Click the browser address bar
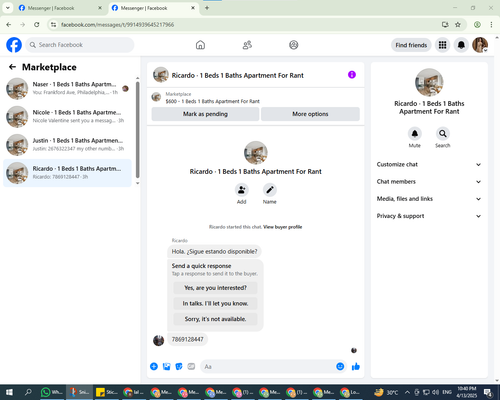Screen dimensions: 500x400 (x=247, y=25)
